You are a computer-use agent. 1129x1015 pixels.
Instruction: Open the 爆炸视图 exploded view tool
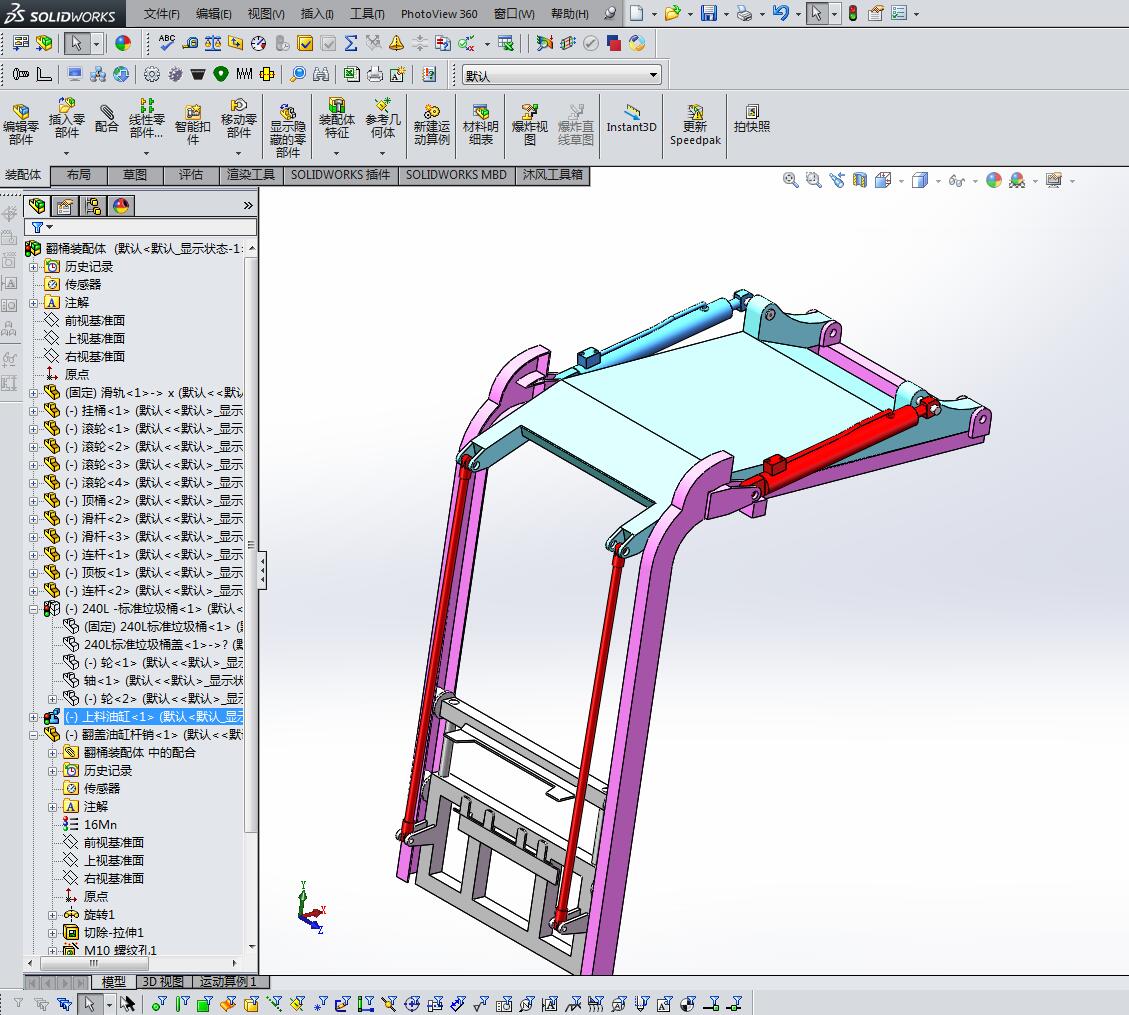(530, 122)
